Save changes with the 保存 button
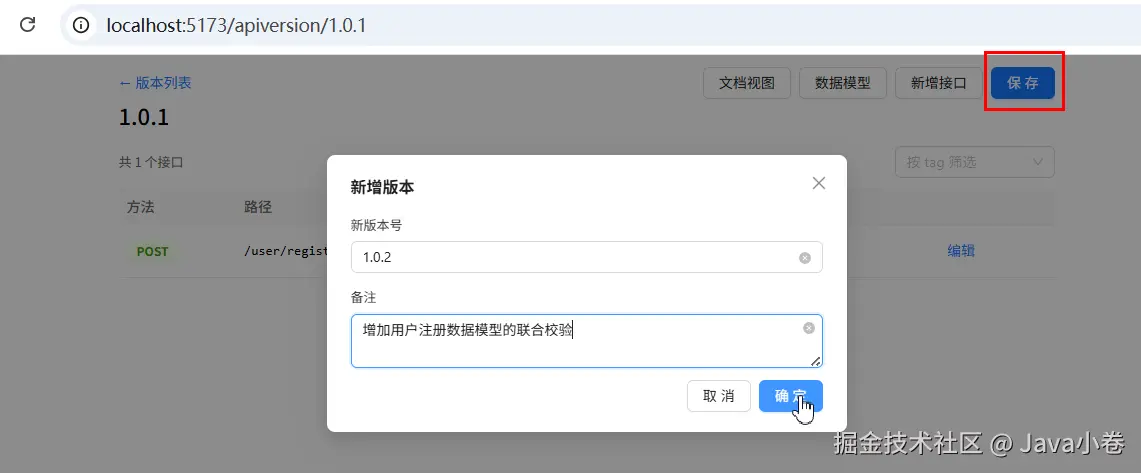Viewport: 1141px width, 473px height. (x=1022, y=83)
